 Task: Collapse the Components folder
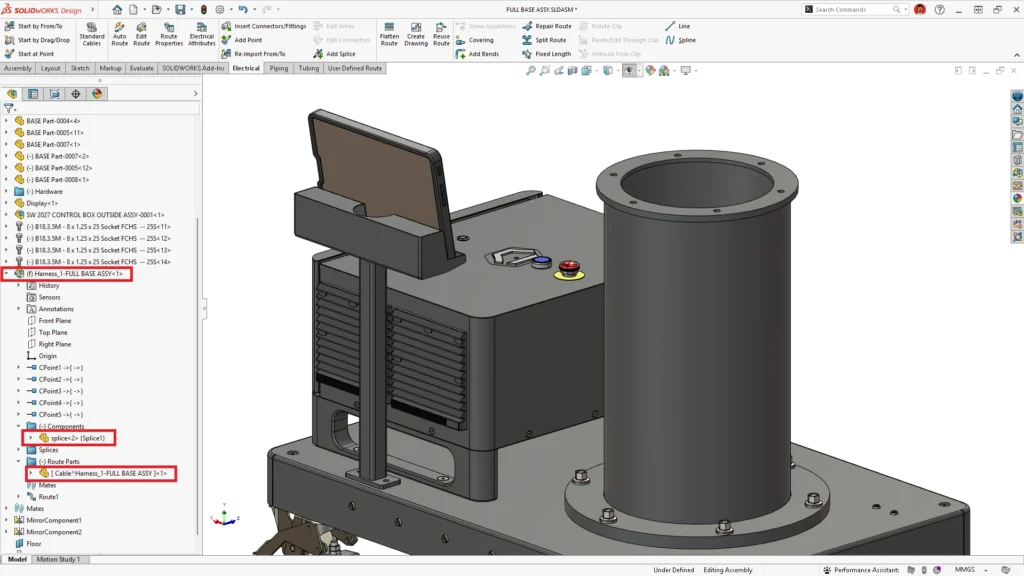click(18, 426)
